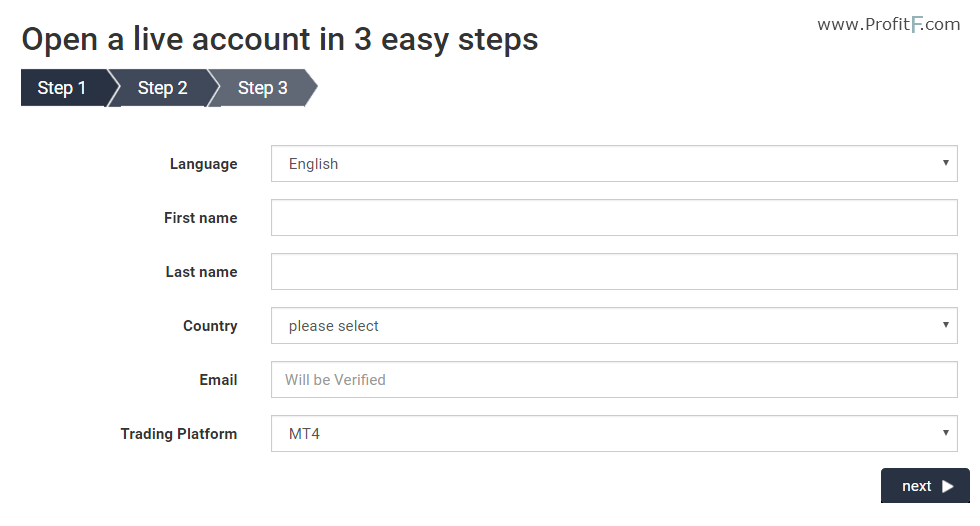Screen dimensions: 980x526
Task: Click the next button
Action: tap(925, 485)
